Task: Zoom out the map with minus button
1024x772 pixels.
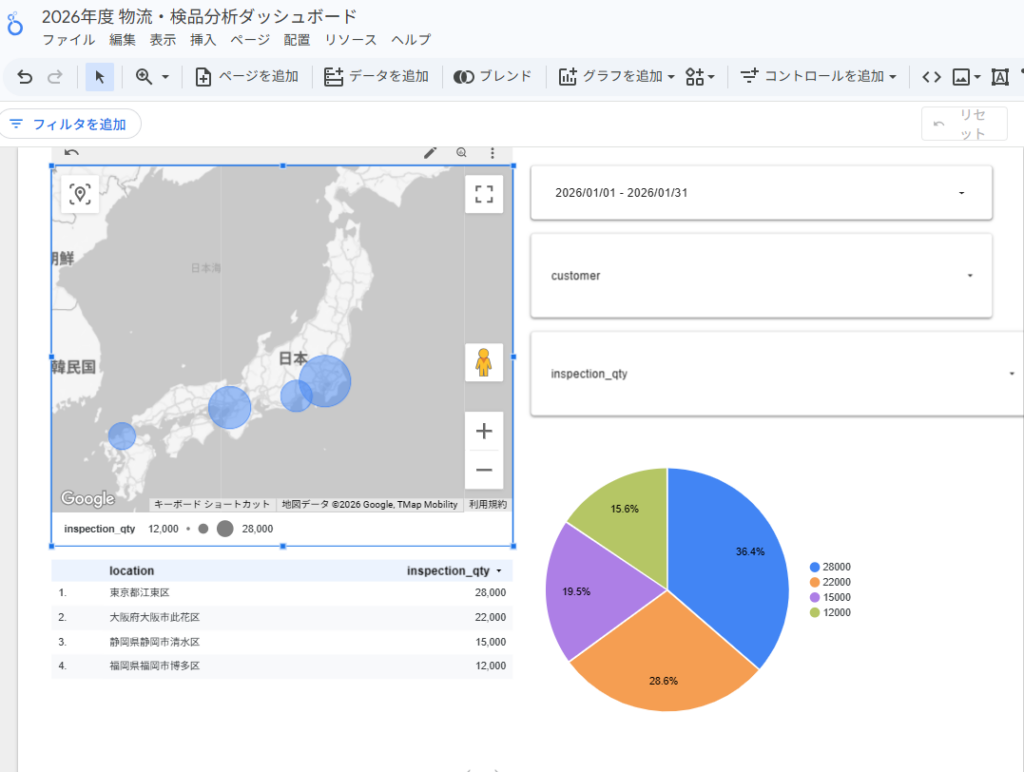Action: click(484, 470)
